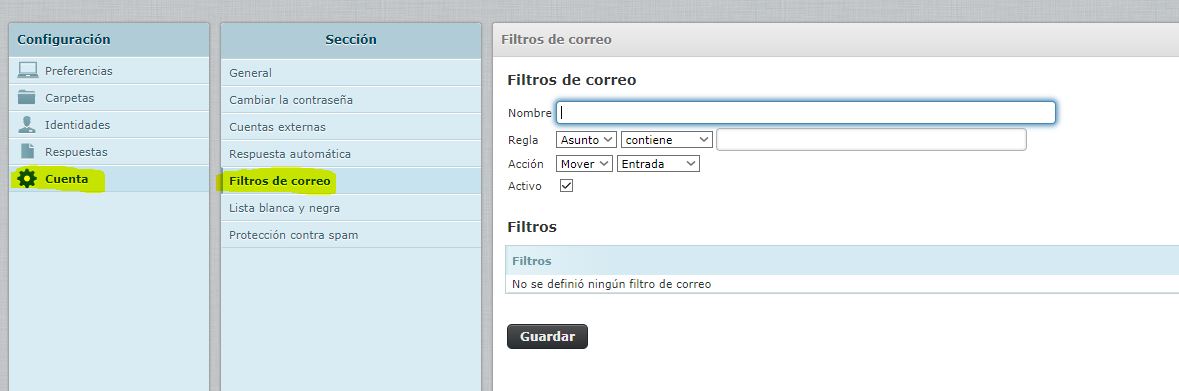Open the Asunto rule field dropdown
This screenshot has width=1179, height=391.
tap(586, 140)
